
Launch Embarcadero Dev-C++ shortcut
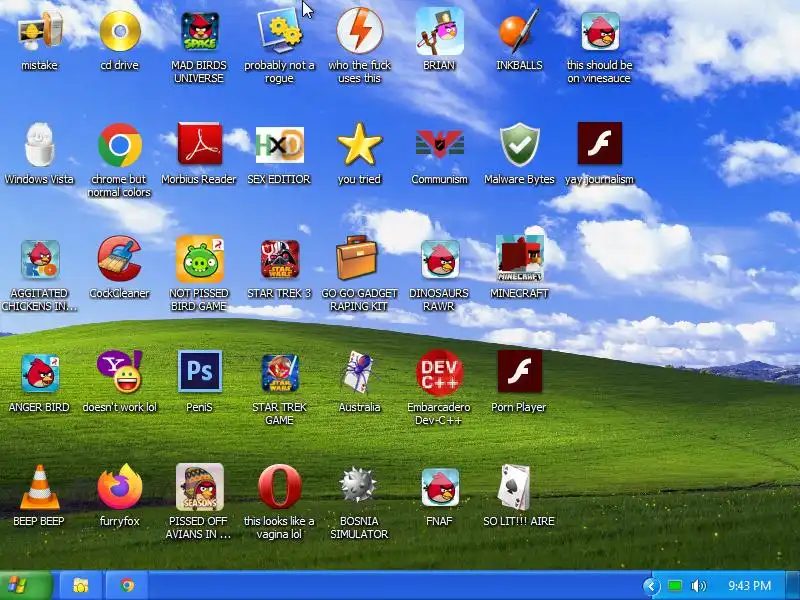439,372
